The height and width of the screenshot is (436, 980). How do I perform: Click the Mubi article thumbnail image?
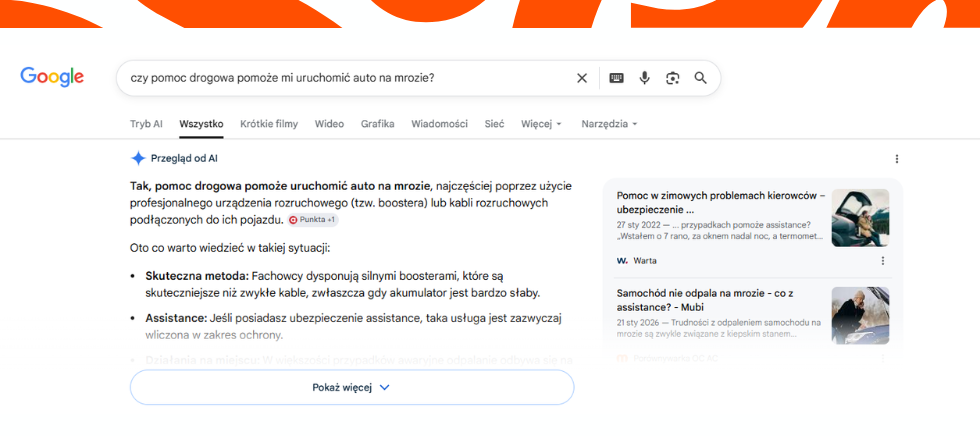pos(860,315)
